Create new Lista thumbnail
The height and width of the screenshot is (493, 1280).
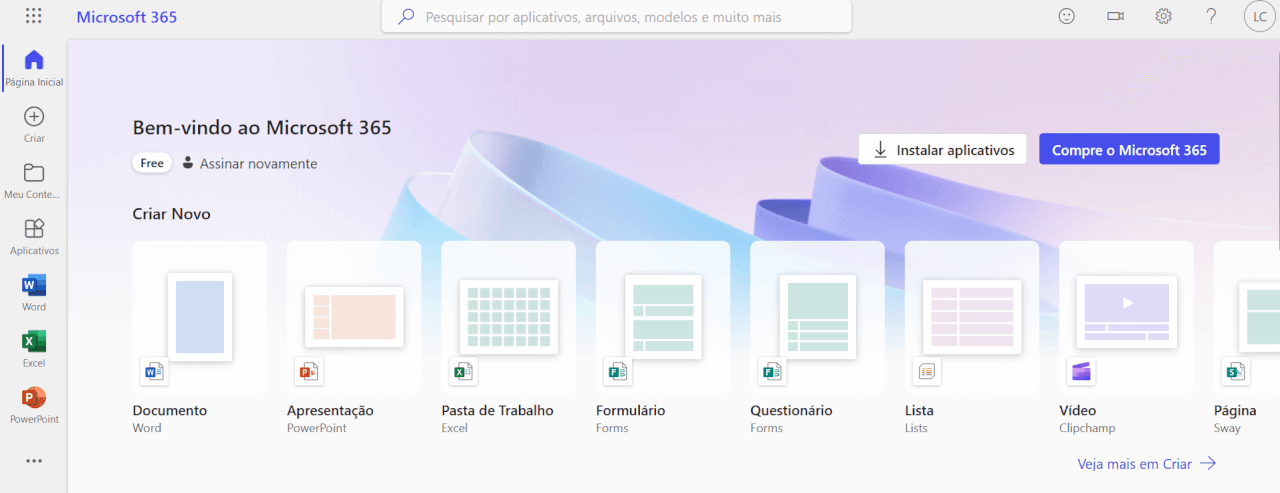[x=972, y=317]
